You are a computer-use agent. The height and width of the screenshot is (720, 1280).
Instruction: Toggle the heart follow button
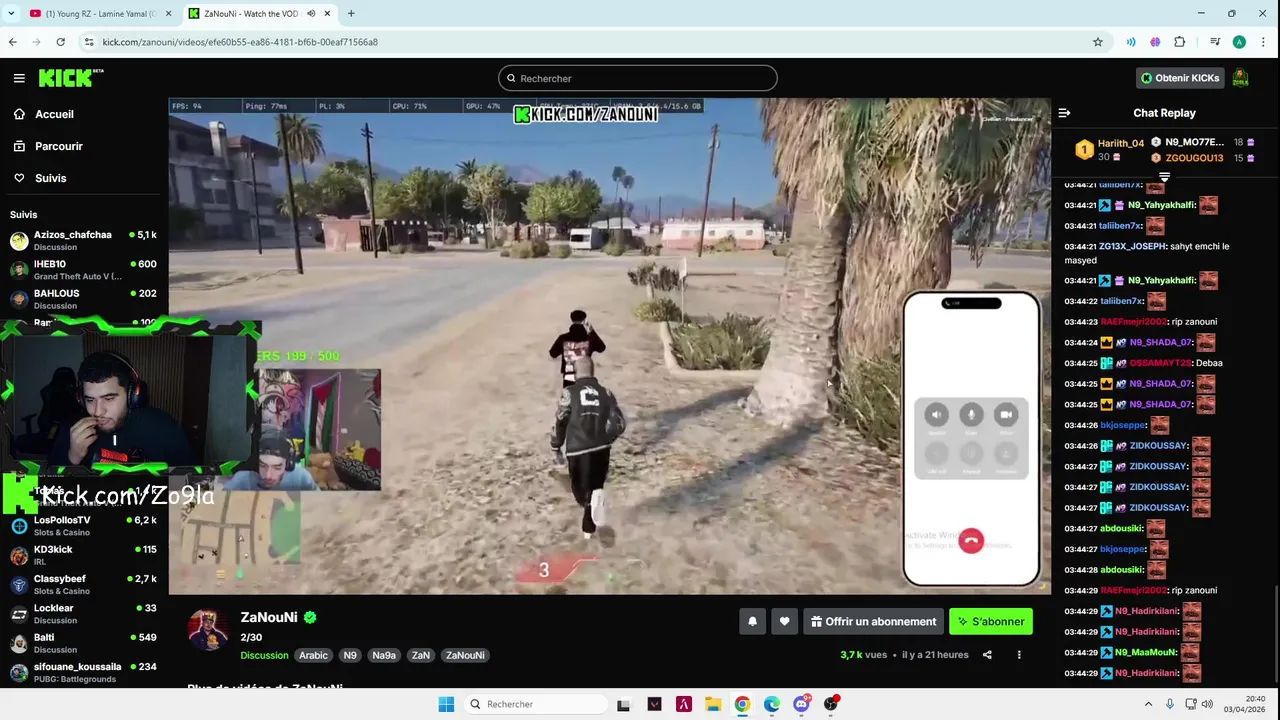(784, 621)
